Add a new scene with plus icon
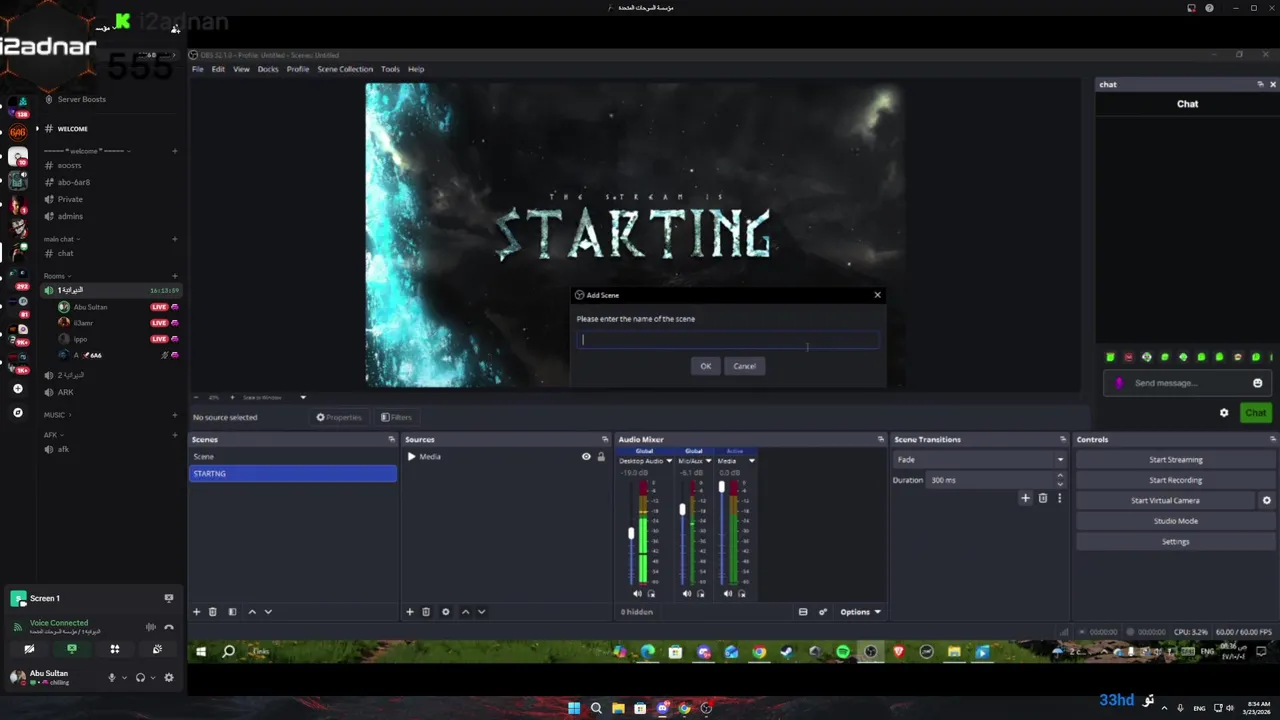 coord(197,612)
